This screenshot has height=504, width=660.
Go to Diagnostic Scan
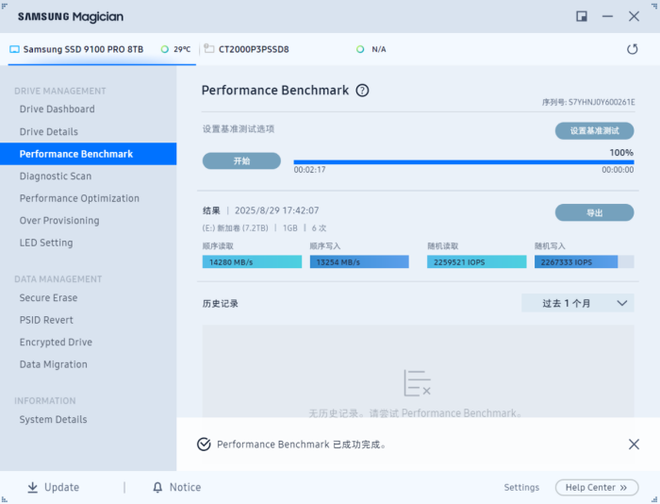(x=55, y=176)
